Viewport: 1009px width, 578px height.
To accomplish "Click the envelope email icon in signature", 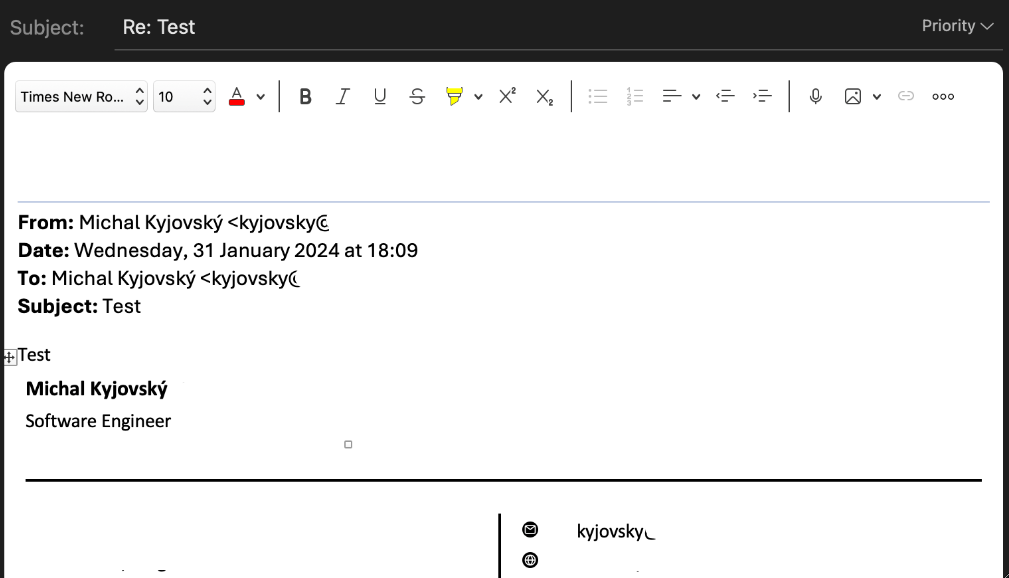I will [x=530, y=530].
